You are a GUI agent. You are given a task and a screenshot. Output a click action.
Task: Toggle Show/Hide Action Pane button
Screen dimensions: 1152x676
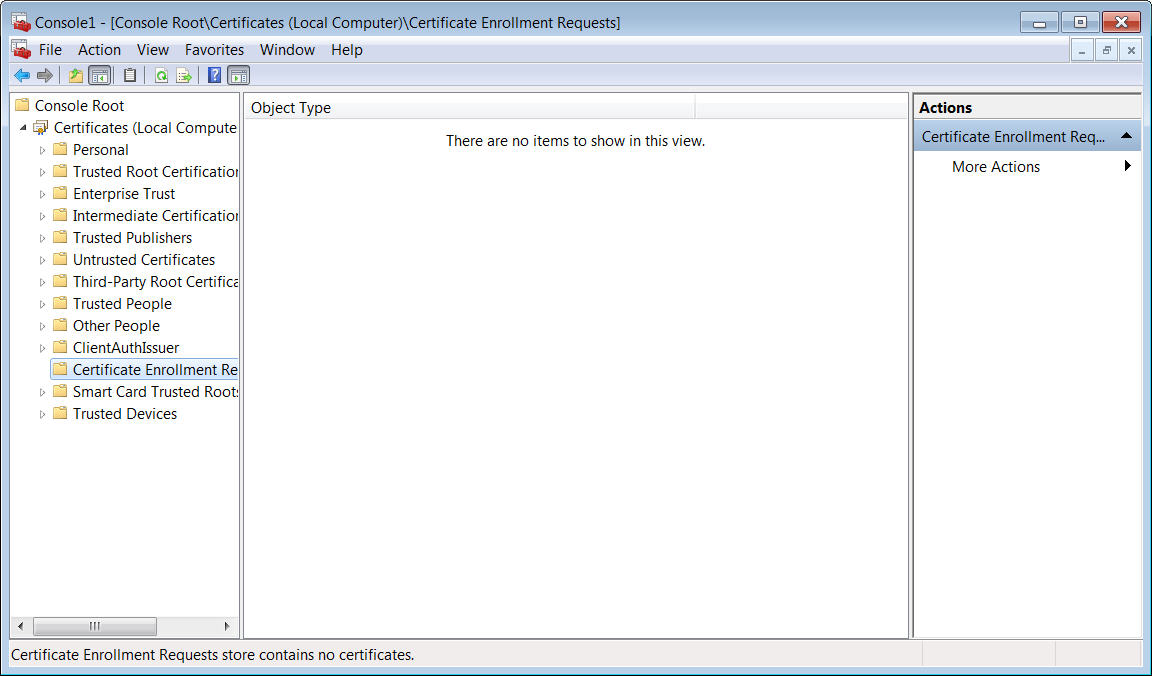[x=238, y=75]
